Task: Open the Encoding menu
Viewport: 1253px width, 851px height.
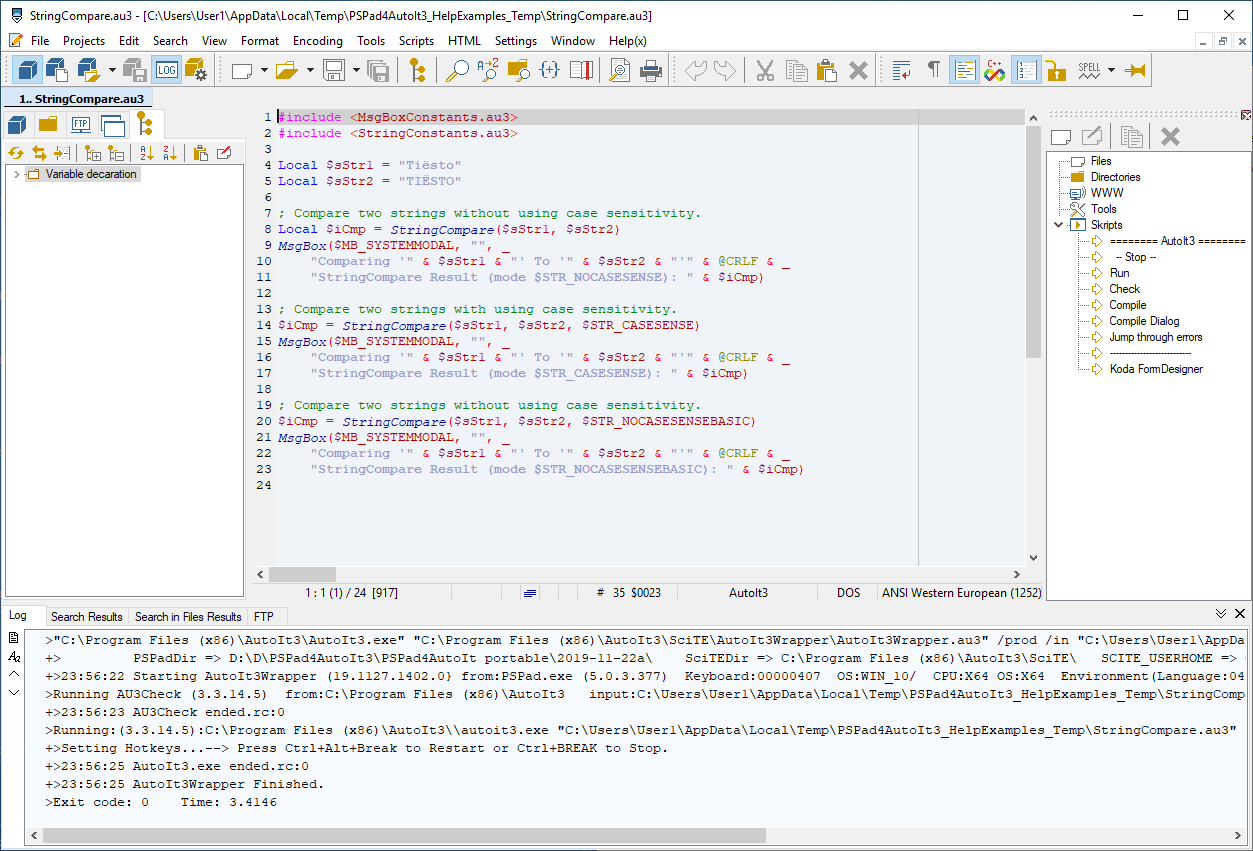Action: [317, 41]
